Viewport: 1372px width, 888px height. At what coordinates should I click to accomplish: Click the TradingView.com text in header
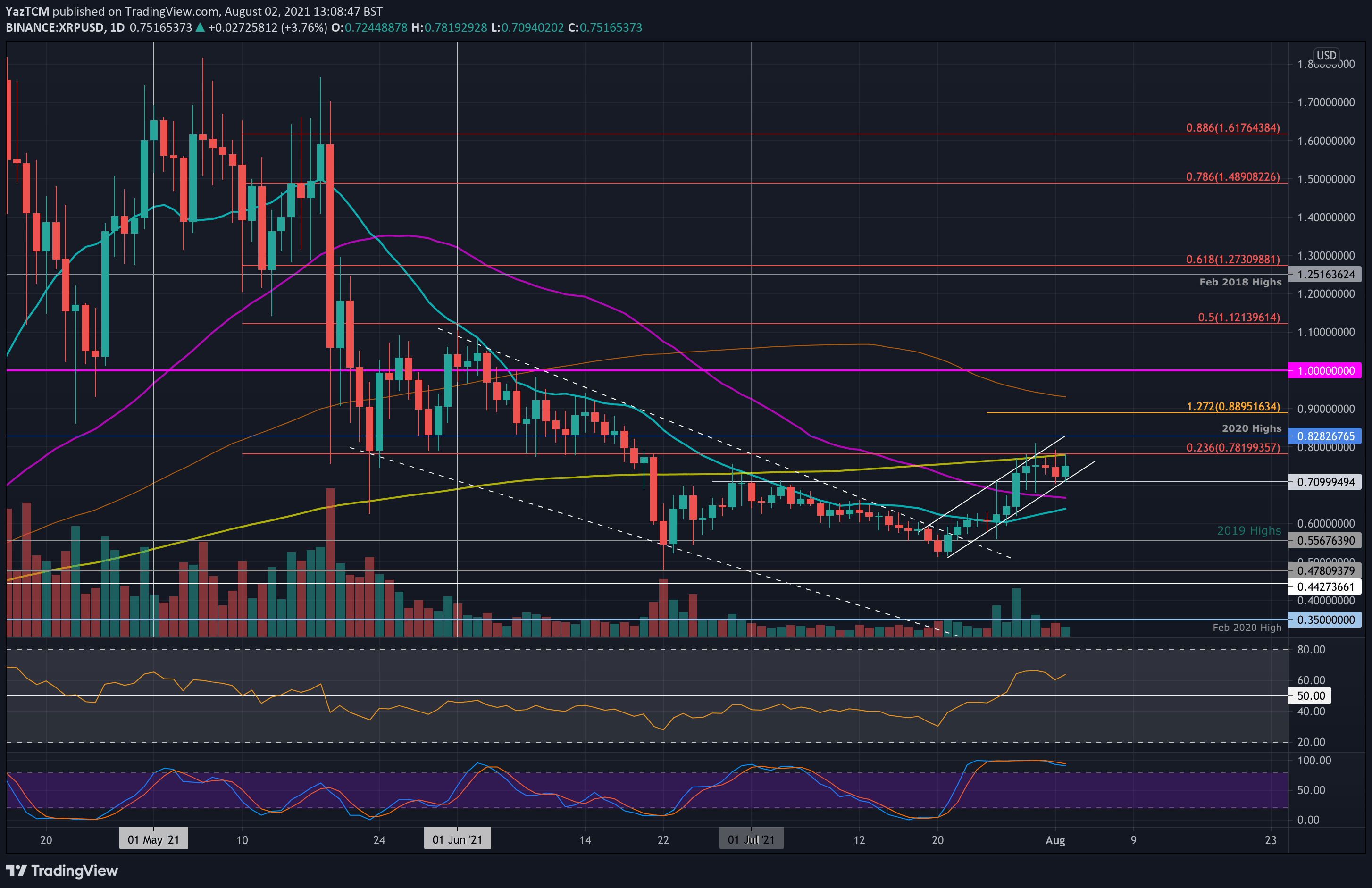point(171,11)
